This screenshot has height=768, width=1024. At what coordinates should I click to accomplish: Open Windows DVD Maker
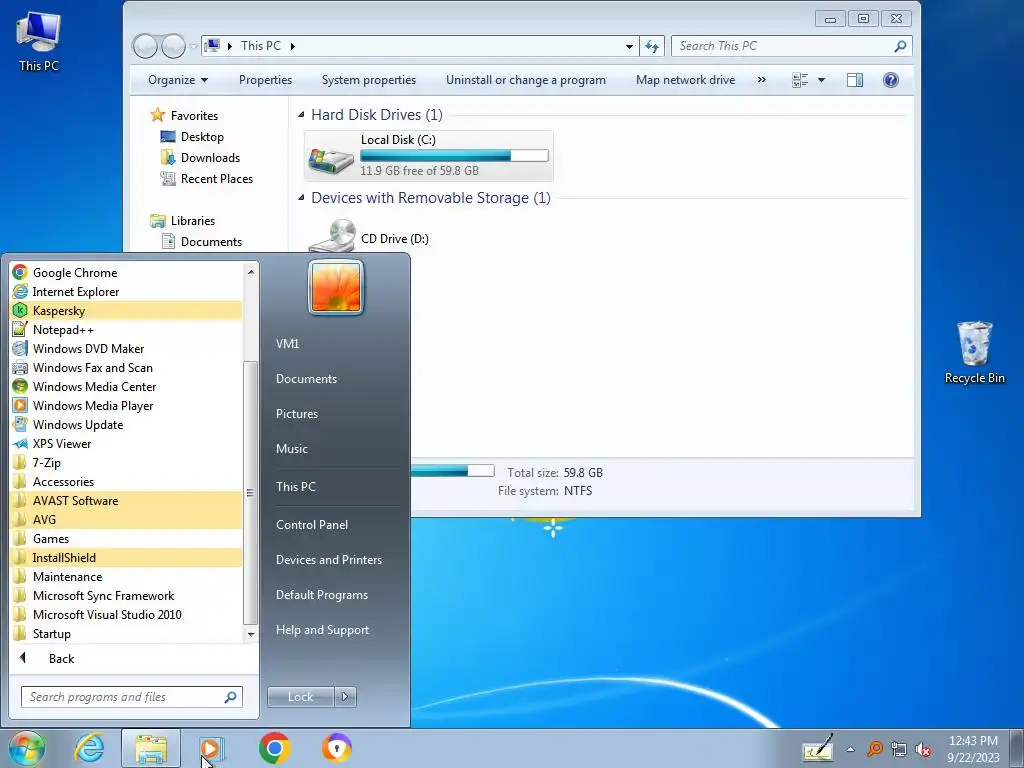point(127,348)
